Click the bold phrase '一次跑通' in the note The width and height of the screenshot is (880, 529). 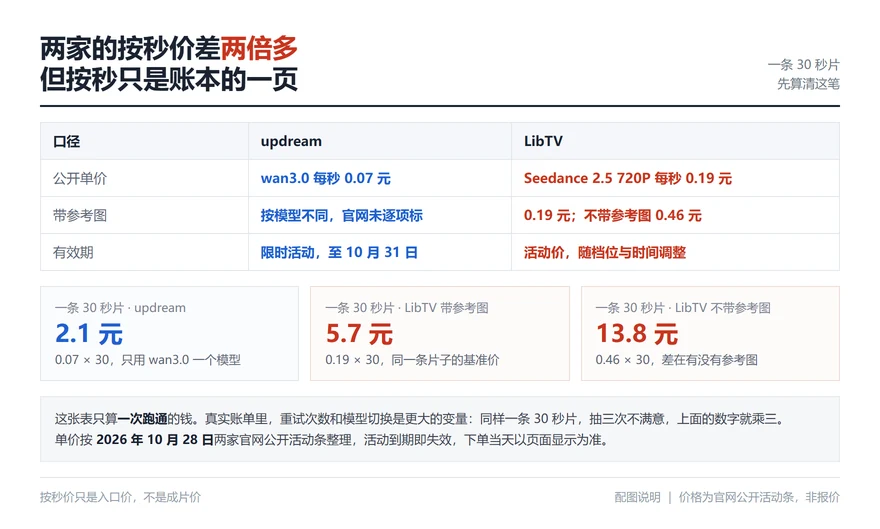pos(143,418)
